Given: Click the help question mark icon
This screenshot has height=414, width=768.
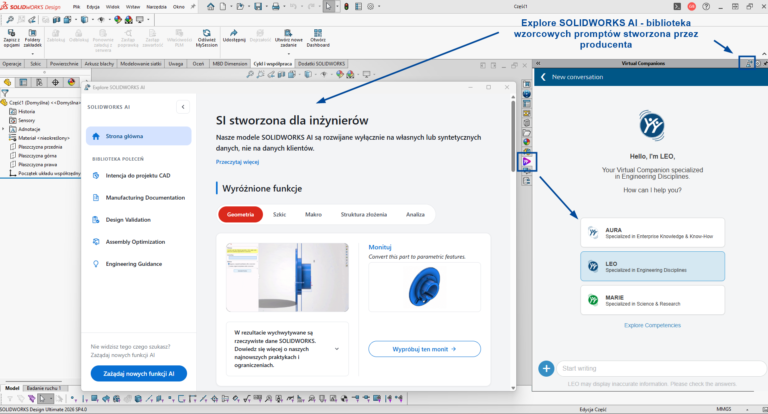Looking at the screenshot, I should tap(706, 6).
